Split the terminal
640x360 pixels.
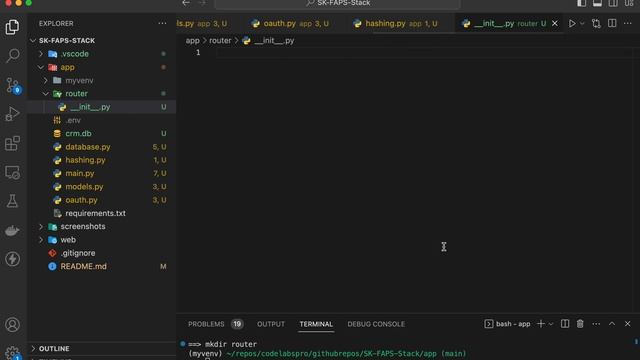[565, 324]
